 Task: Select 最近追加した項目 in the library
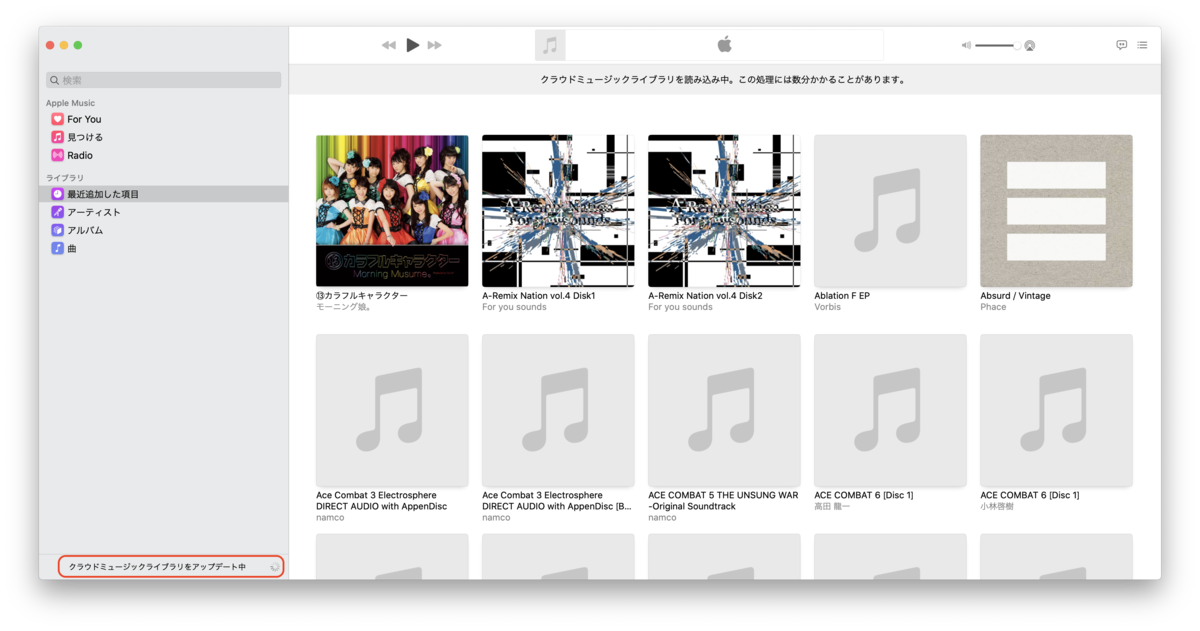tap(163, 194)
